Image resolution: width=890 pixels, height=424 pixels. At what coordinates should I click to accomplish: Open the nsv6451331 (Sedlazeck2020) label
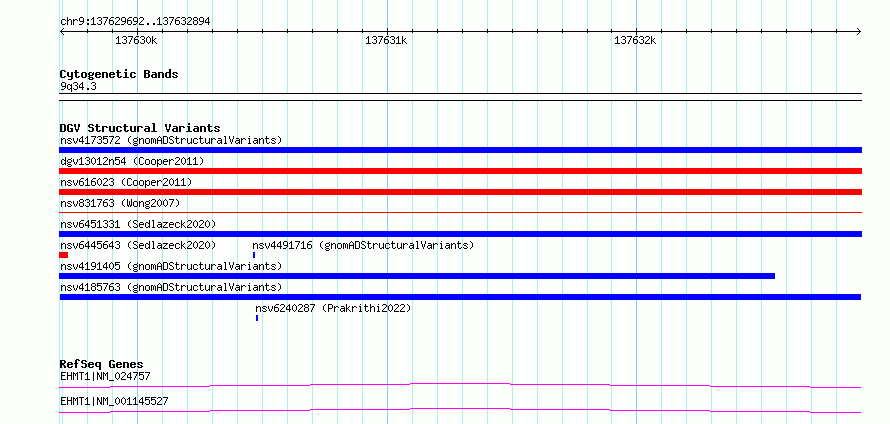138,224
